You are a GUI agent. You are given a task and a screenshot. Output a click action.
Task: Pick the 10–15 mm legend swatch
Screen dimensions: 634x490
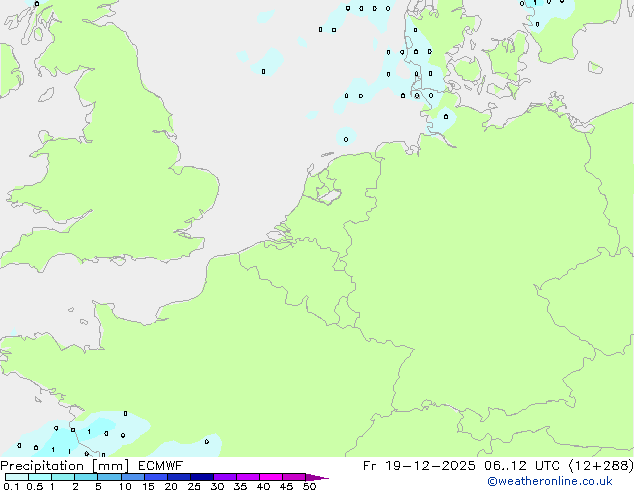tap(133, 477)
